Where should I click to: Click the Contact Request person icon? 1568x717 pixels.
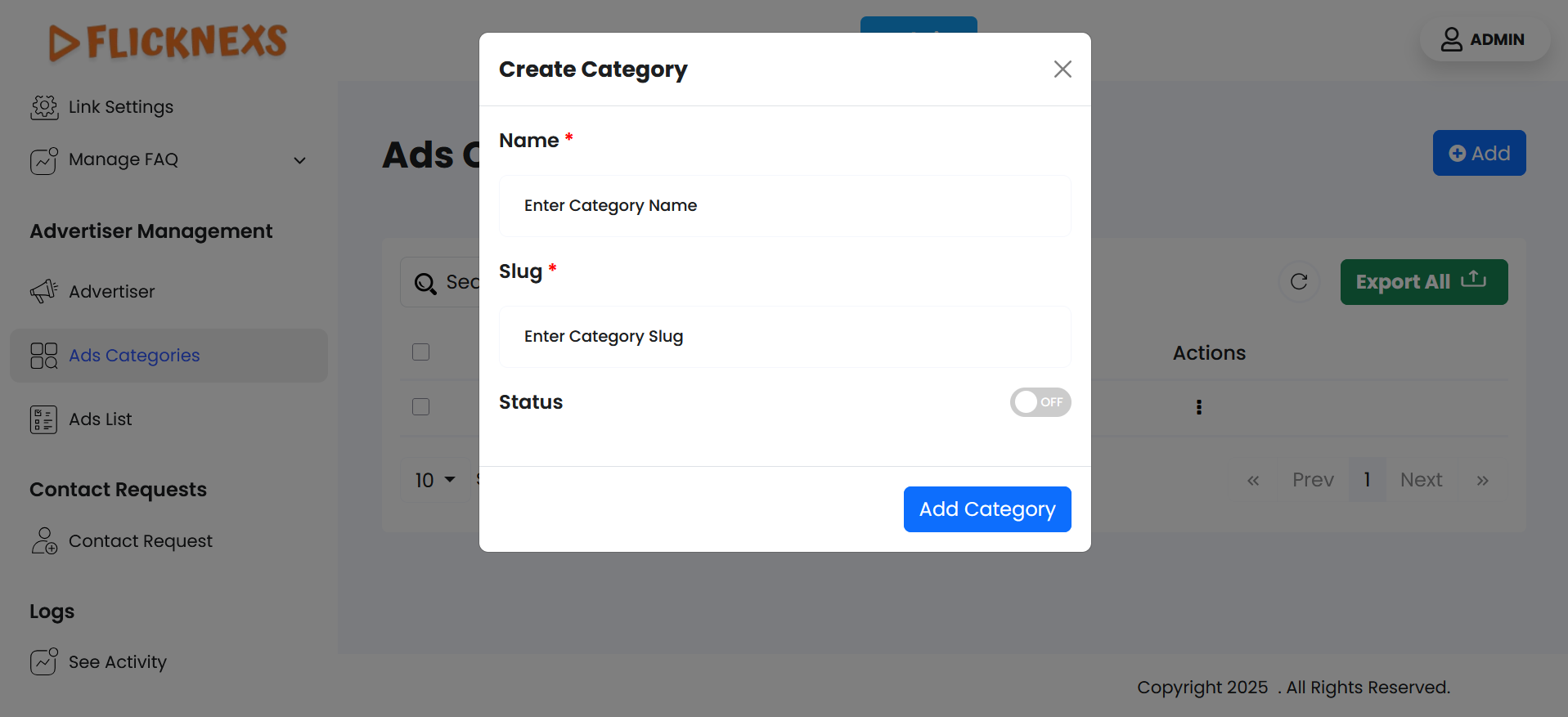44,541
